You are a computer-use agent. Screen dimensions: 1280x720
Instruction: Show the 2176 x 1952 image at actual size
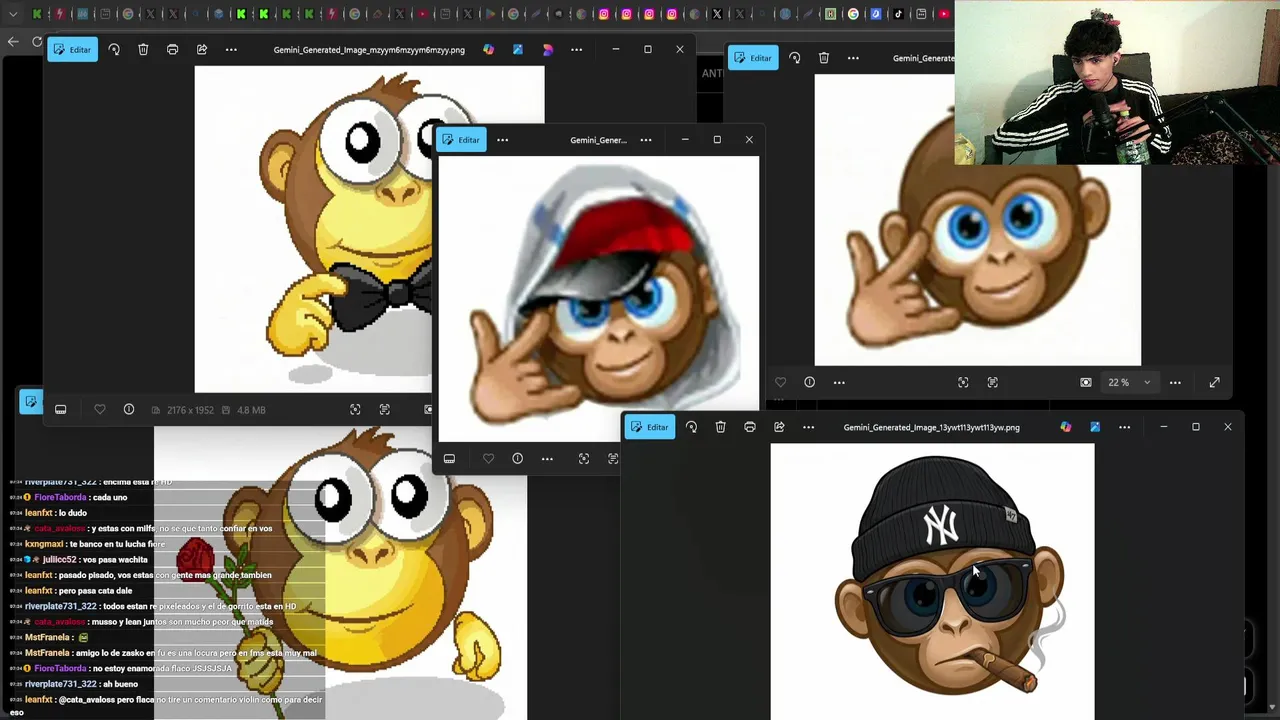[384, 409]
